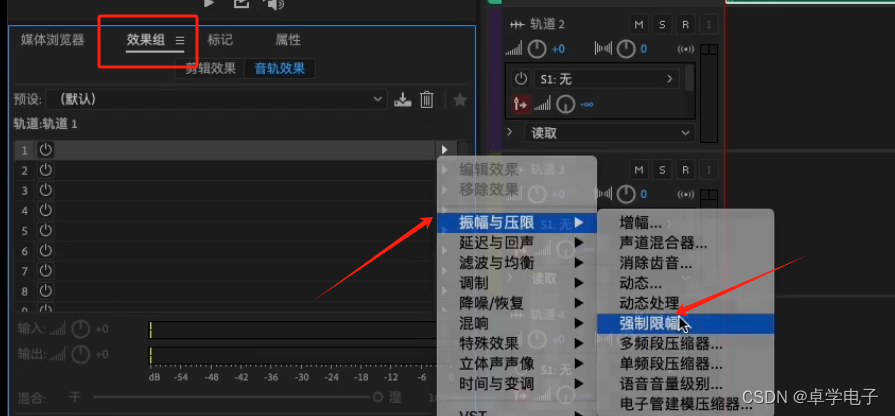895x416 pixels.
Task: Open the 振幅与压限 submenu
Action: coord(517,223)
